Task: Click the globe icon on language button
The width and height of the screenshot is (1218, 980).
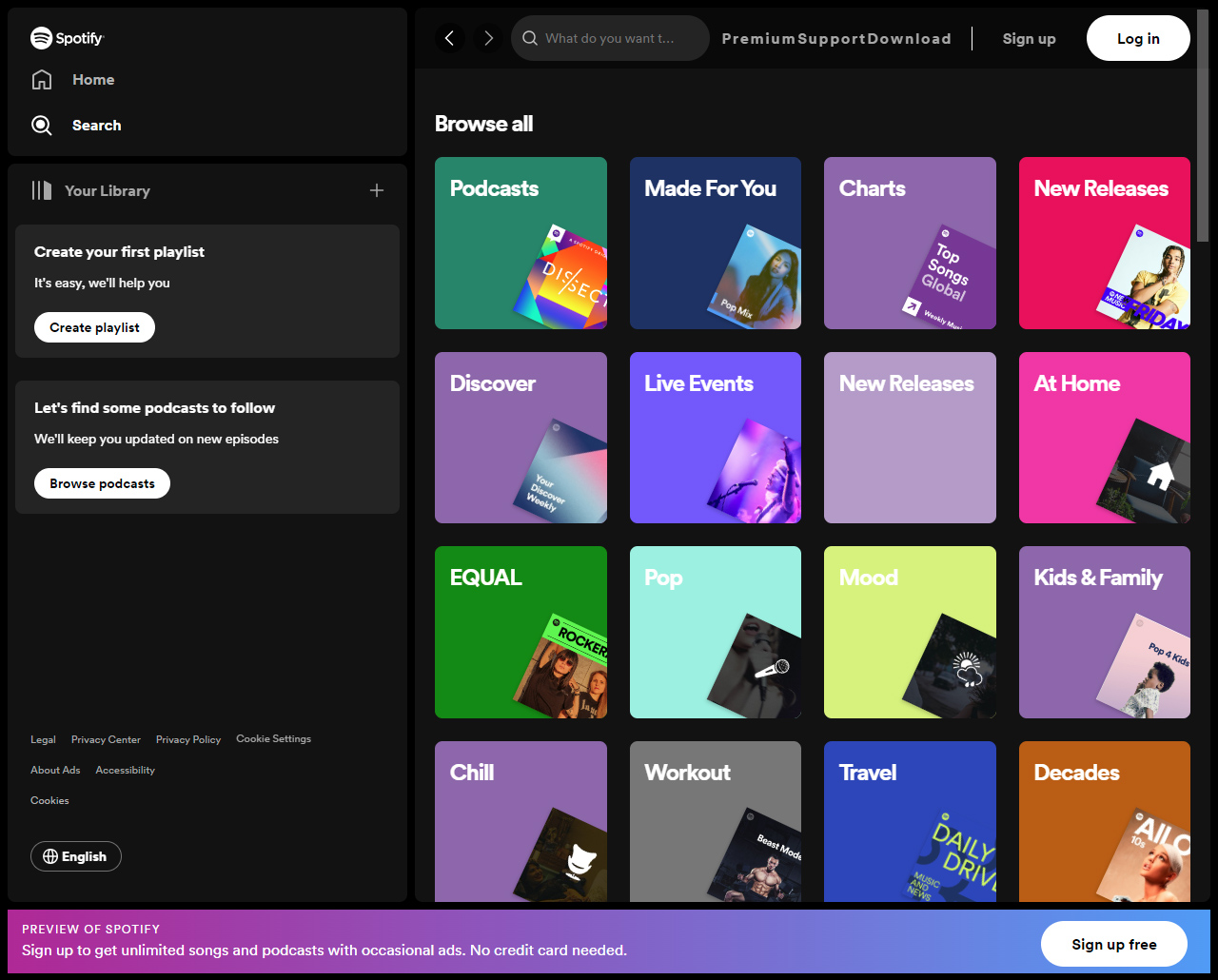Action: click(x=50, y=856)
